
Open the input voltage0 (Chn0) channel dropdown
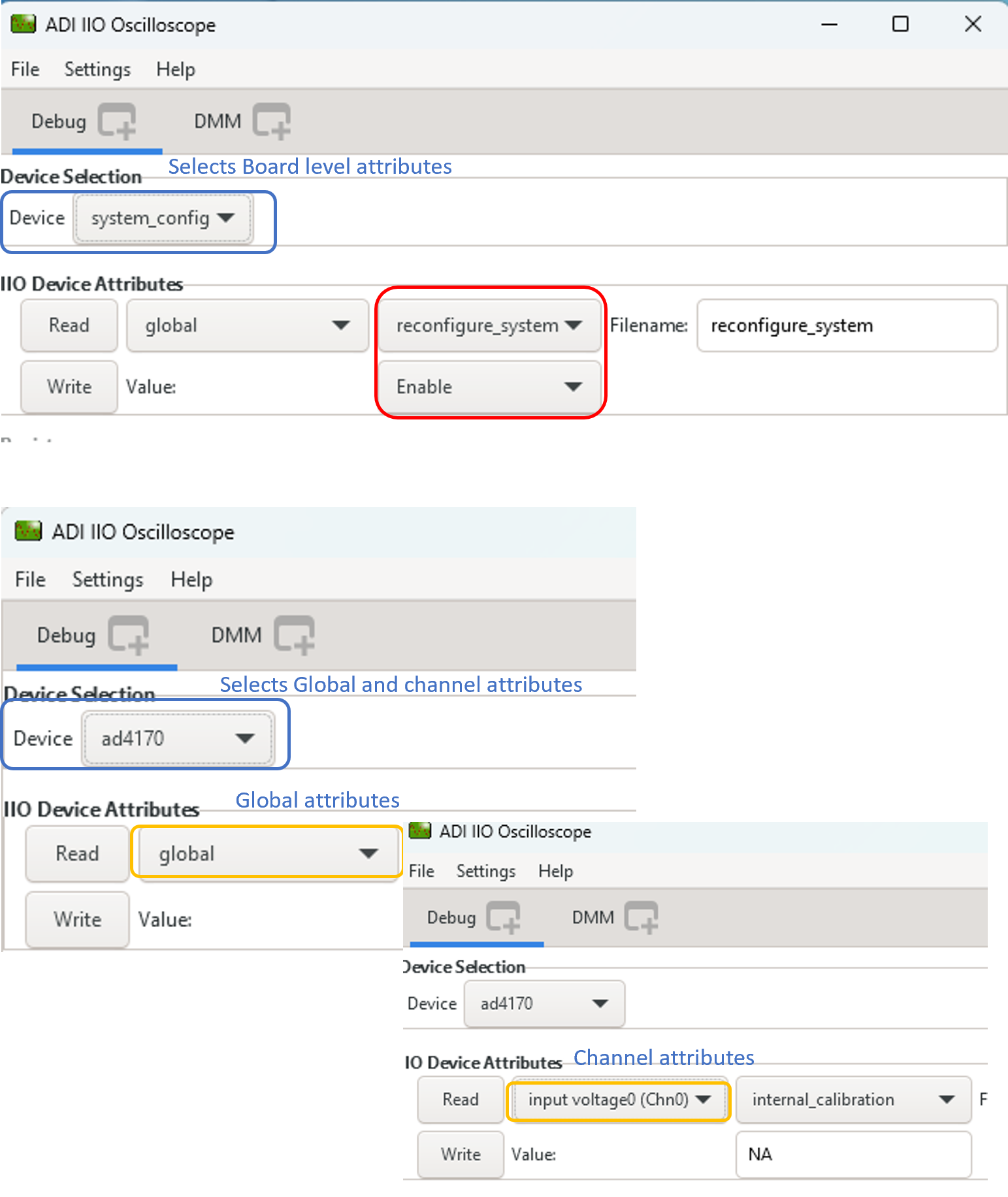[618, 1100]
